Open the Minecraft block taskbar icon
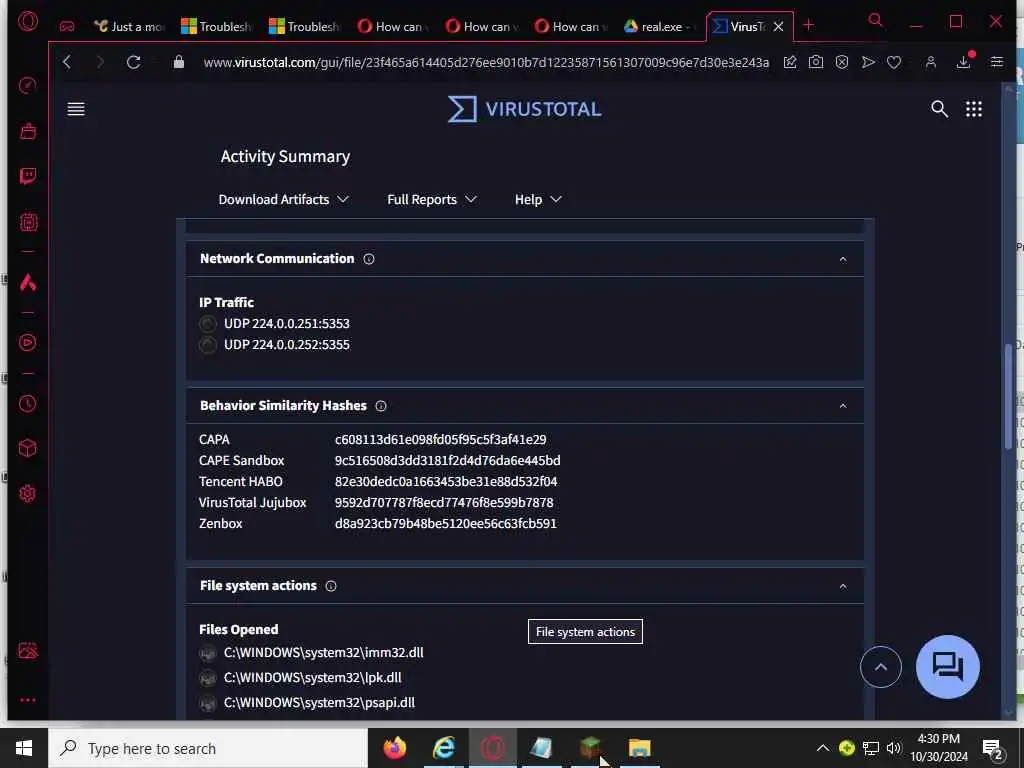This screenshot has height=768, width=1024. (x=590, y=748)
